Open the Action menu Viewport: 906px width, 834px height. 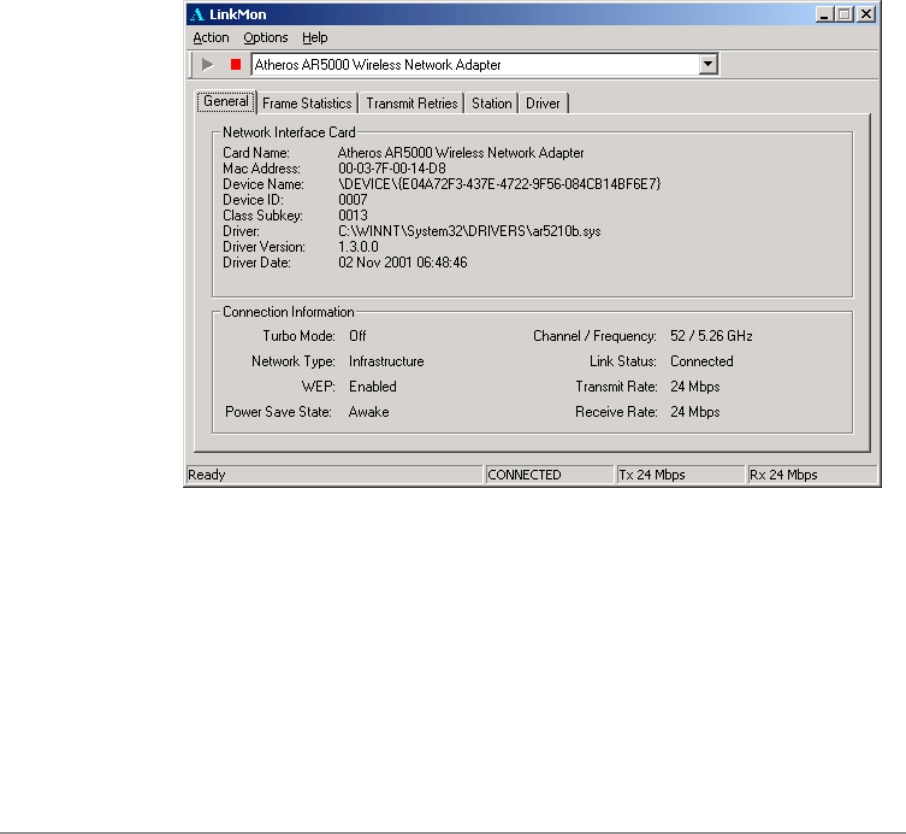point(211,38)
